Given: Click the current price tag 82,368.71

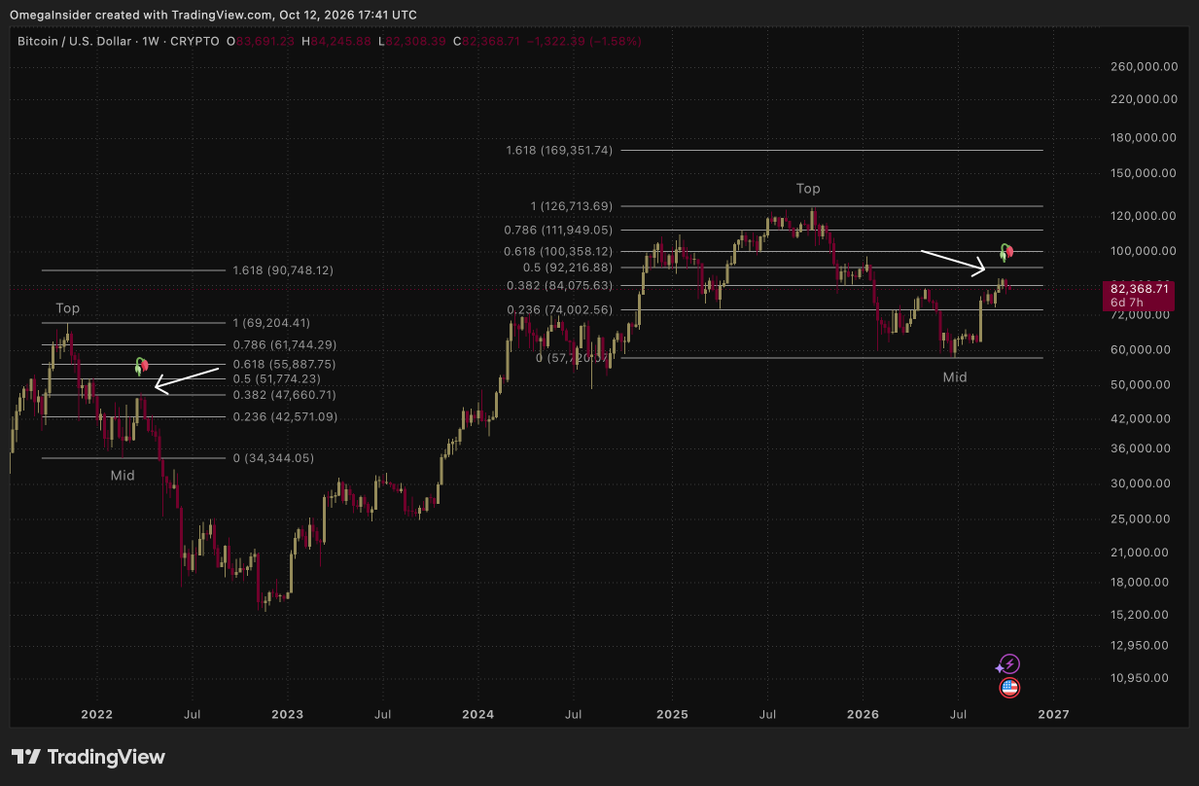Looking at the screenshot, I should tap(1139, 295).
